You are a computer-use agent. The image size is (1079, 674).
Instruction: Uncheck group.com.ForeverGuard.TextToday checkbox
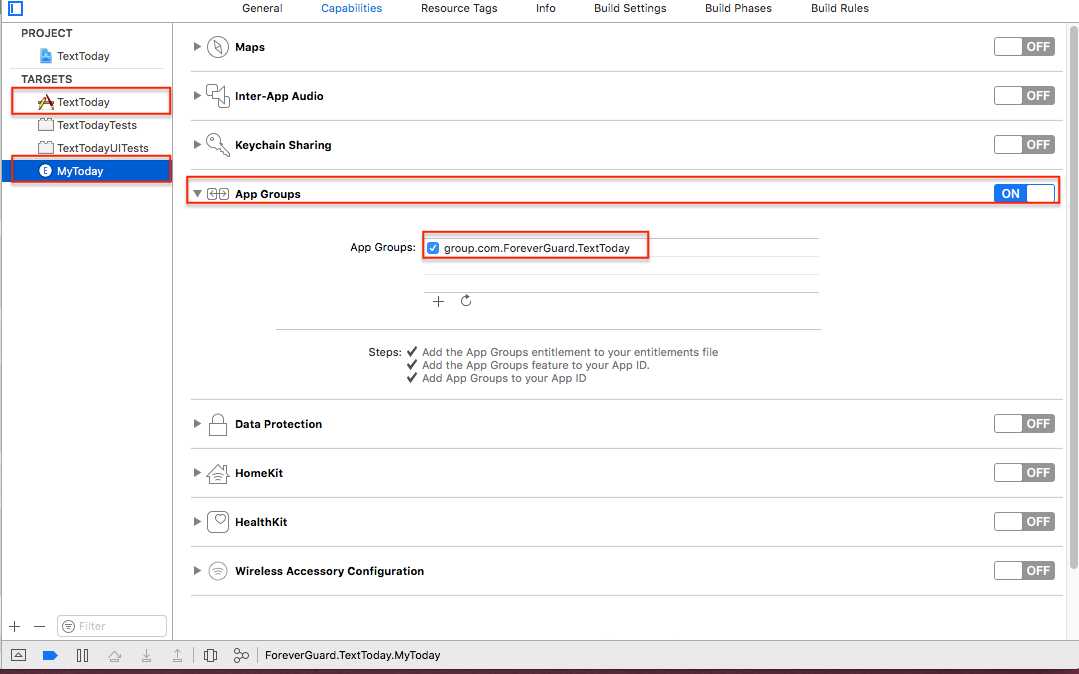(433, 248)
